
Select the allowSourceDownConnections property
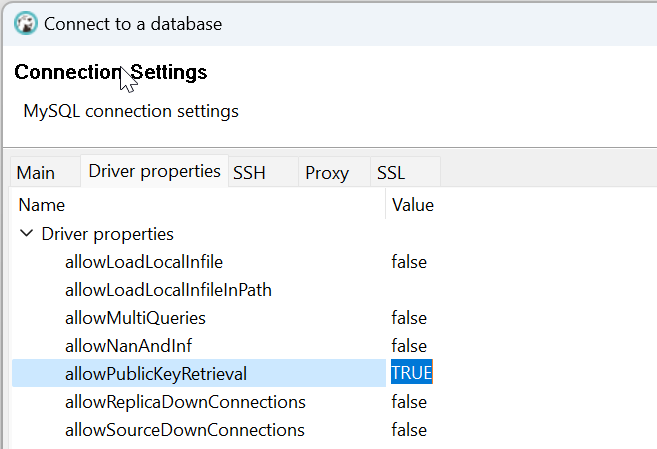click(184, 430)
